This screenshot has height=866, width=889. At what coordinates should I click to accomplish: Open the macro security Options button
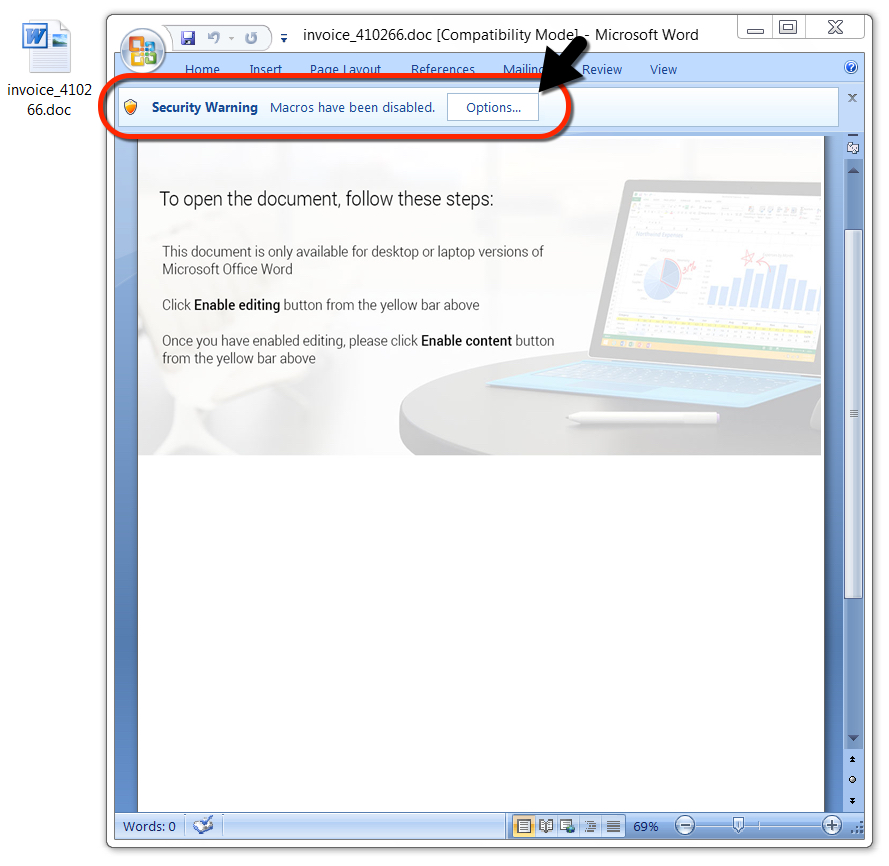point(493,107)
